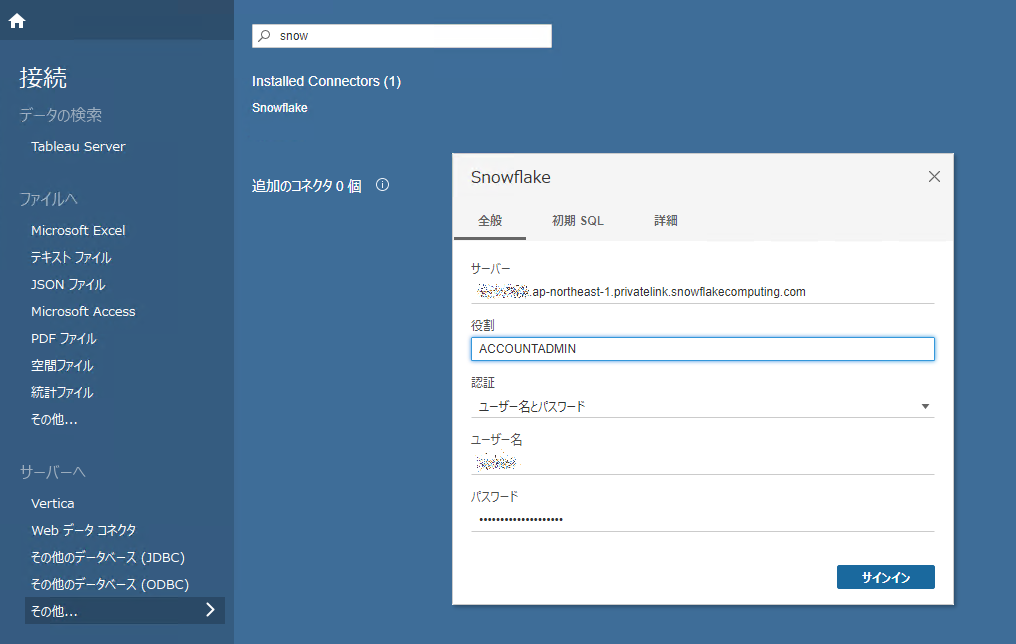Viewport: 1016px width, 644px height.
Task: Select the Snowflake installed connector
Action: pos(279,108)
